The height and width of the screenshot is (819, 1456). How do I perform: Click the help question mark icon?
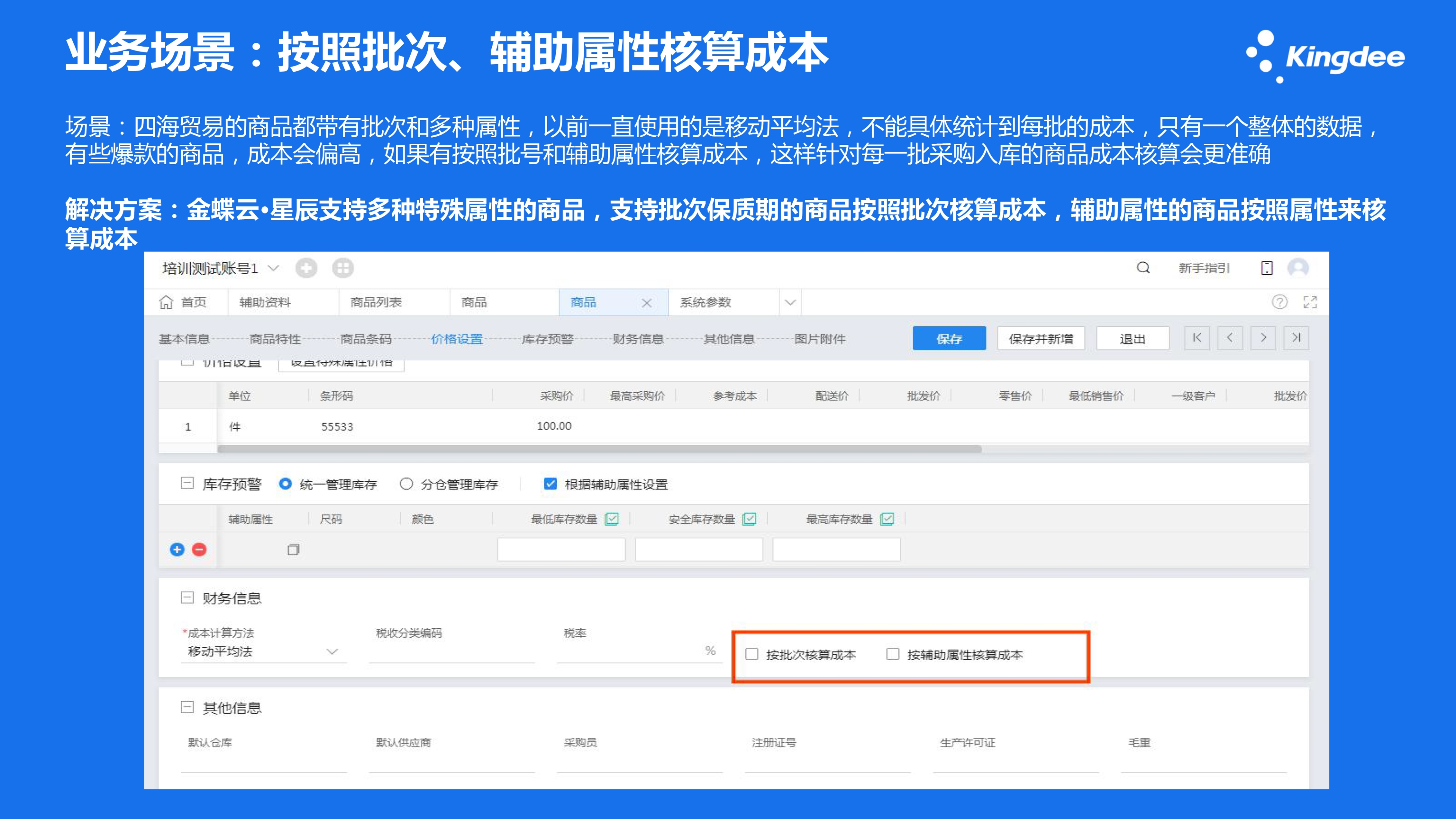[x=1280, y=302]
